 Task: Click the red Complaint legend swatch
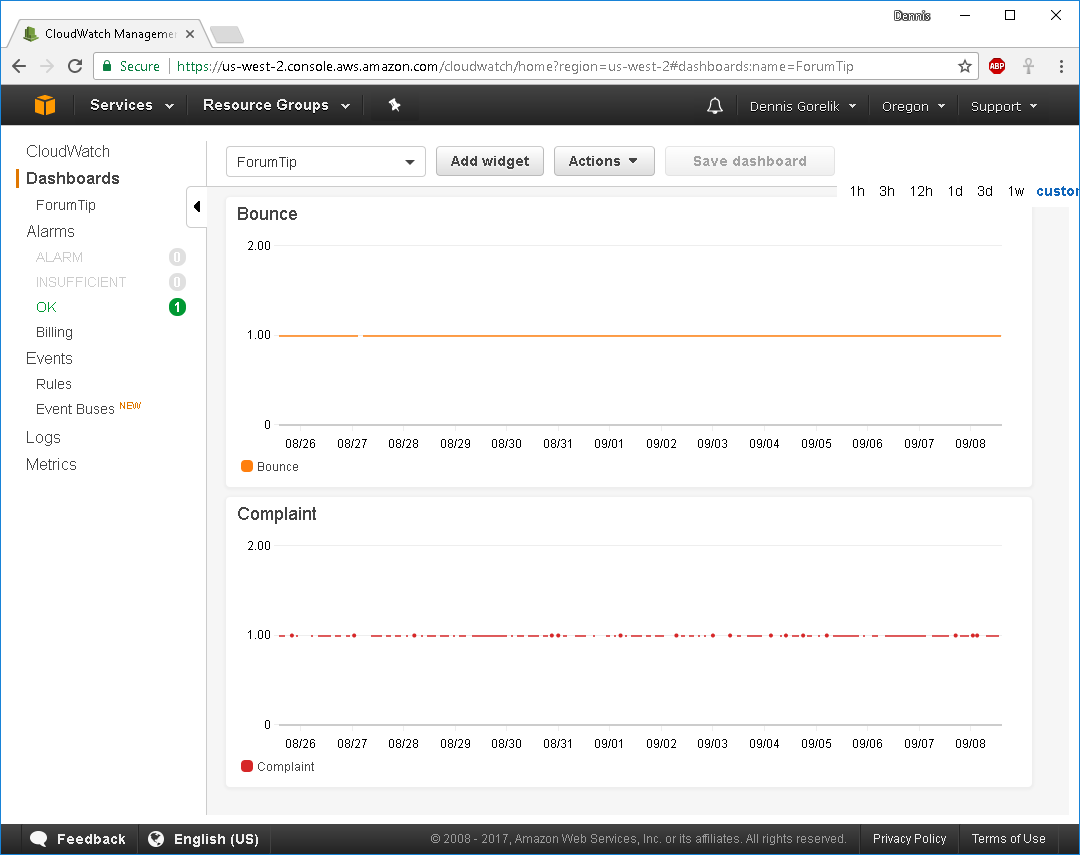(x=247, y=765)
